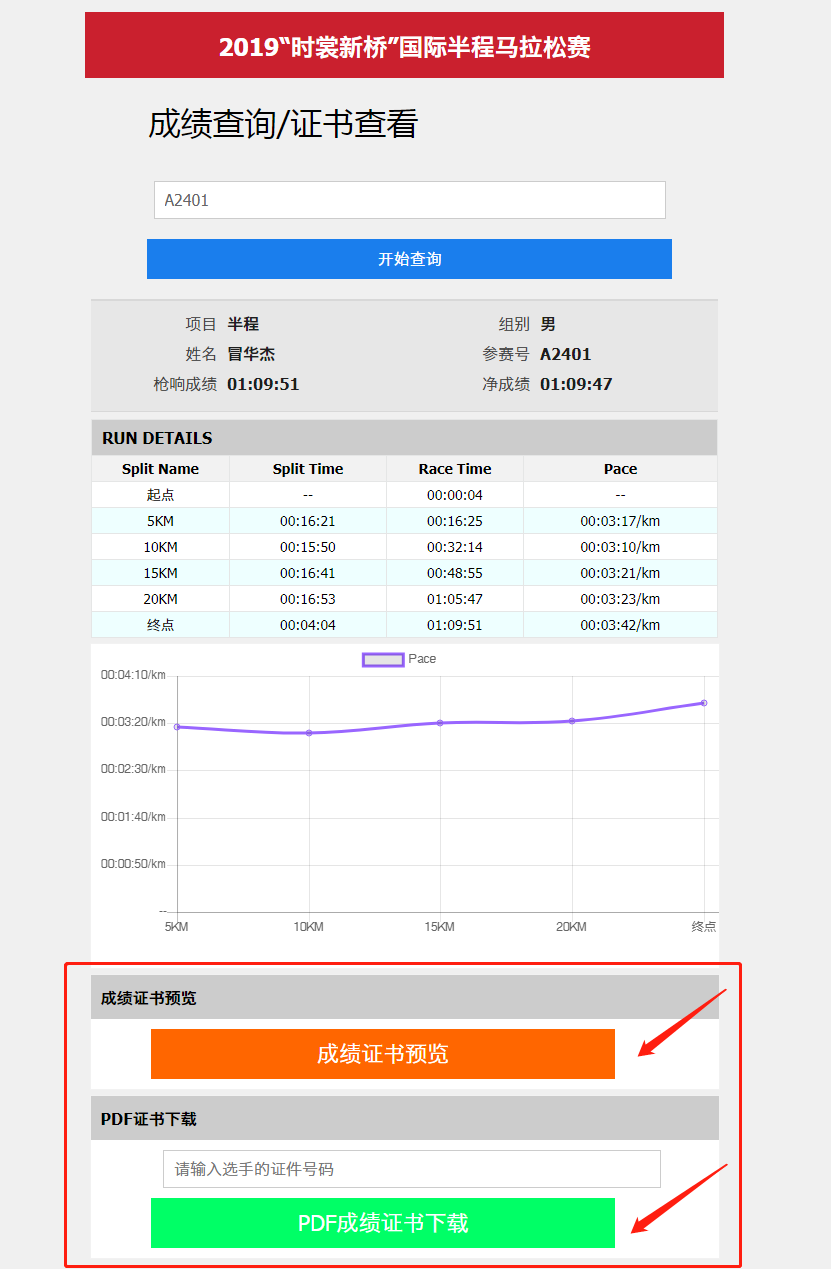Click the race time 00:00:04
The width and height of the screenshot is (831, 1269).
[x=455, y=495]
